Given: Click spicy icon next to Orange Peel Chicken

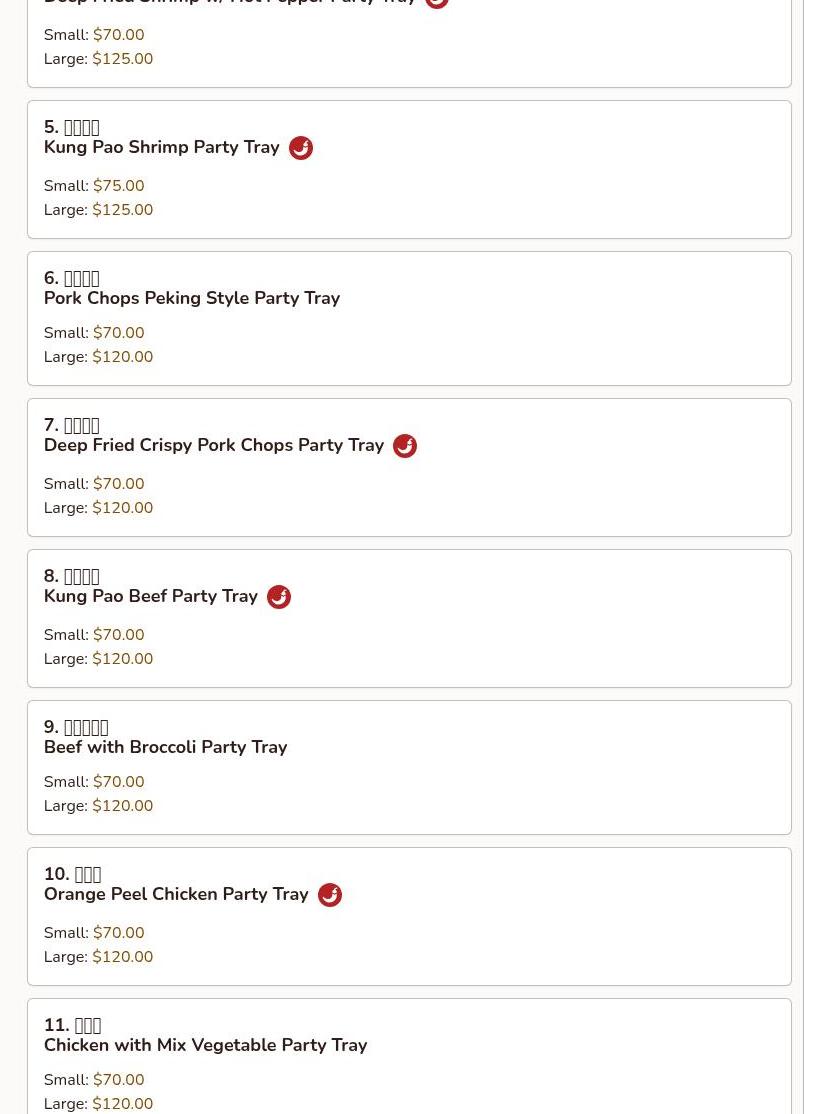Looking at the screenshot, I should 329,895.
